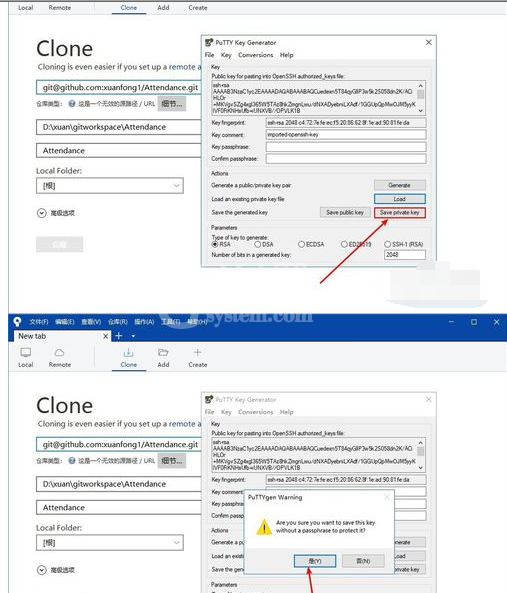
Task: Focus the Key comment field in upper PuTTY window
Action: tap(346, 135)
